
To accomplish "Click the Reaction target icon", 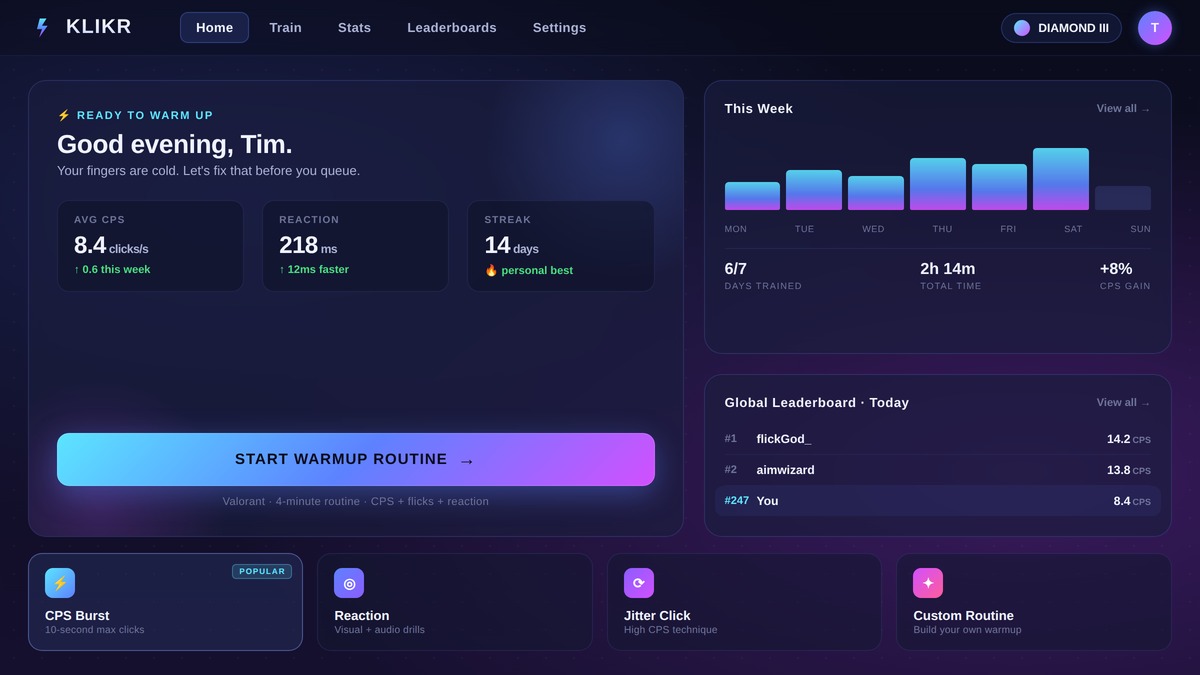I will click(349, 583).
